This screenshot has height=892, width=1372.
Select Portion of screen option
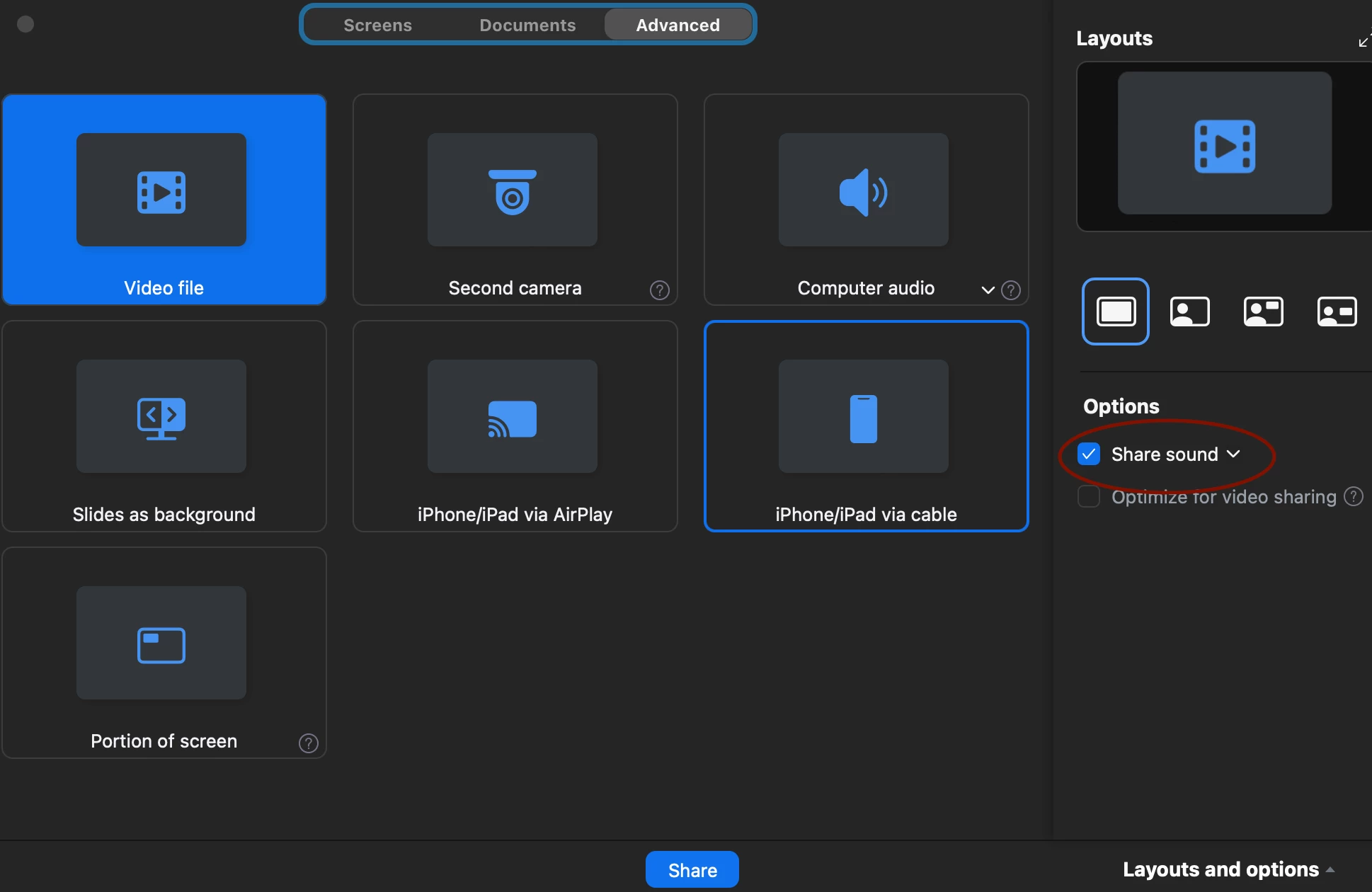164,652
